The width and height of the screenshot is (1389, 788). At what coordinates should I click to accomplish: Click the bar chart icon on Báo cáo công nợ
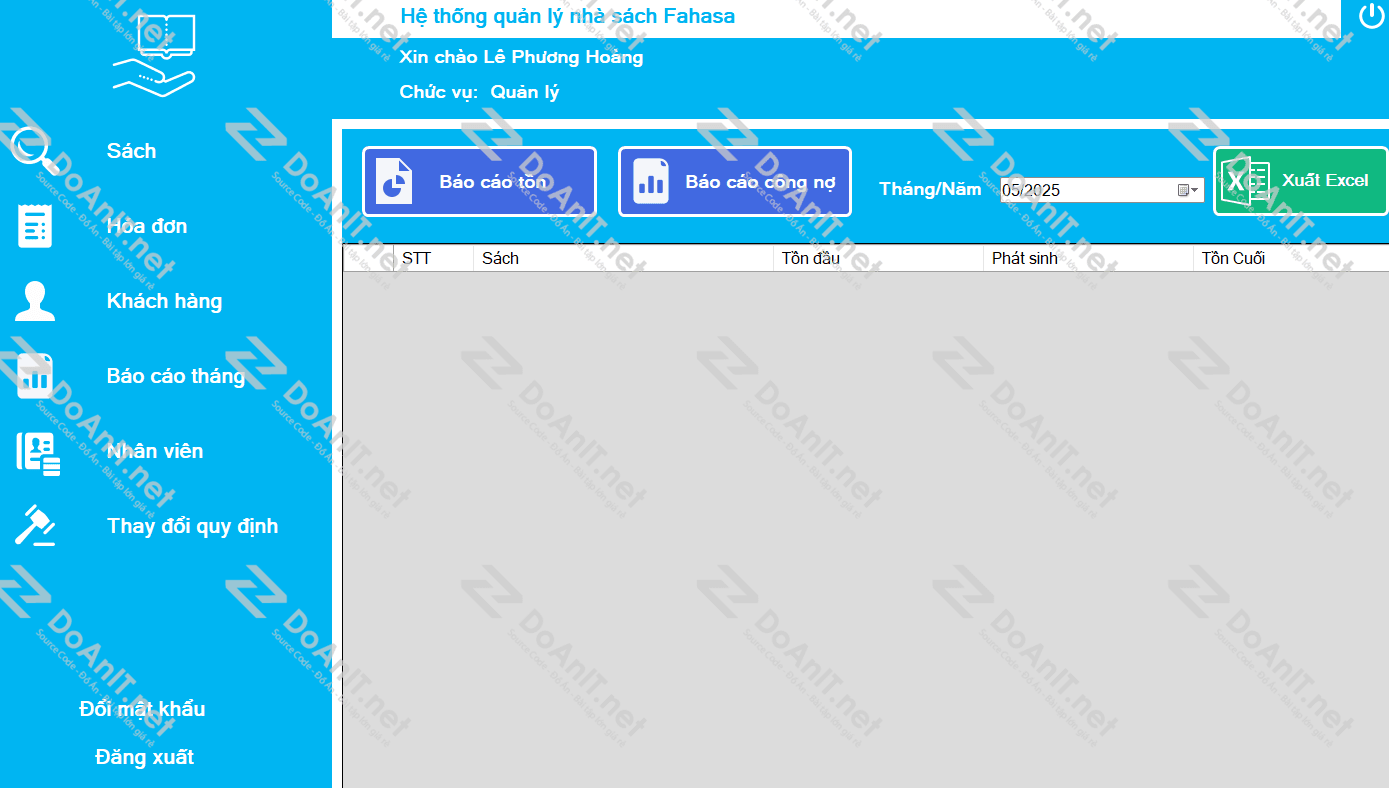[x=651, y=182]
